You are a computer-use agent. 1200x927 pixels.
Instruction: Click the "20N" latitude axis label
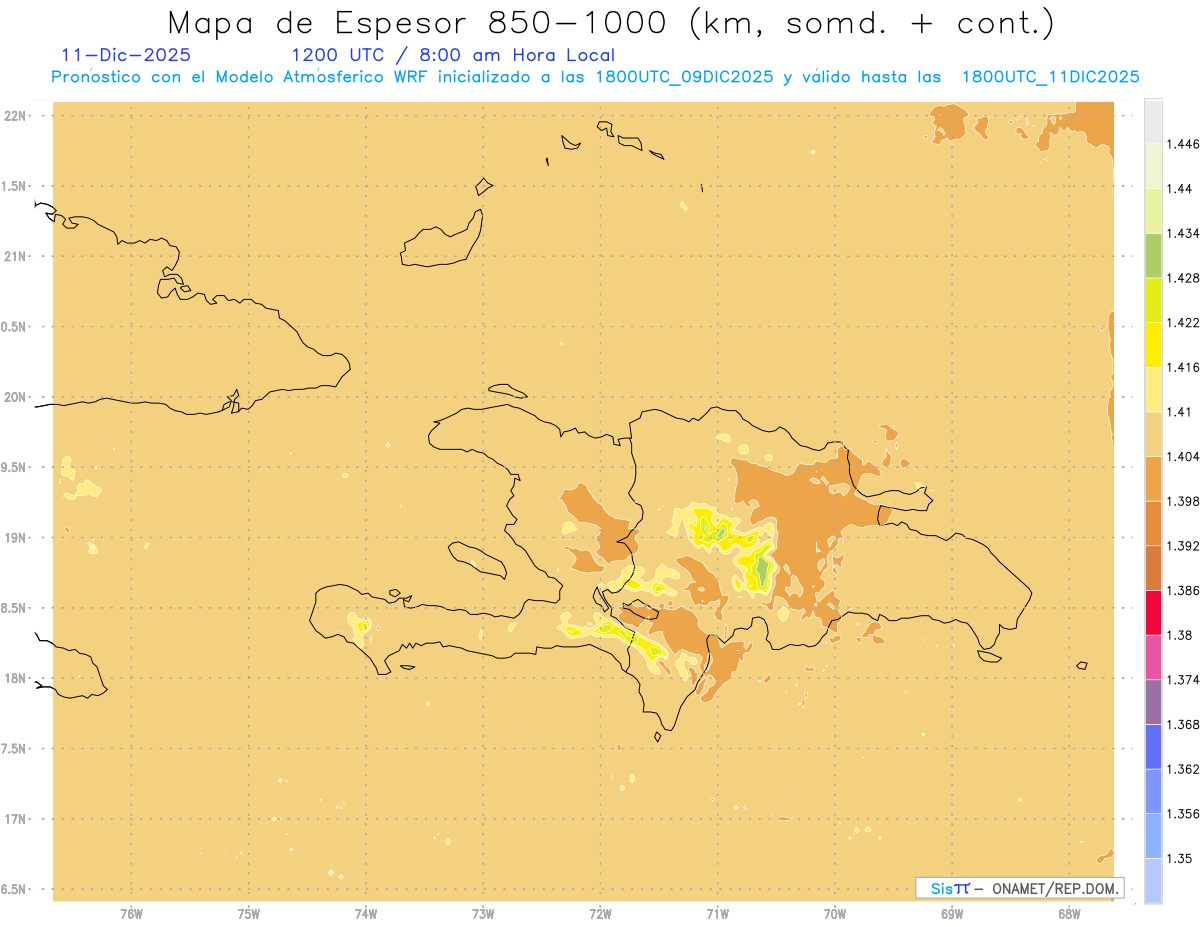(x=16, y=397)
